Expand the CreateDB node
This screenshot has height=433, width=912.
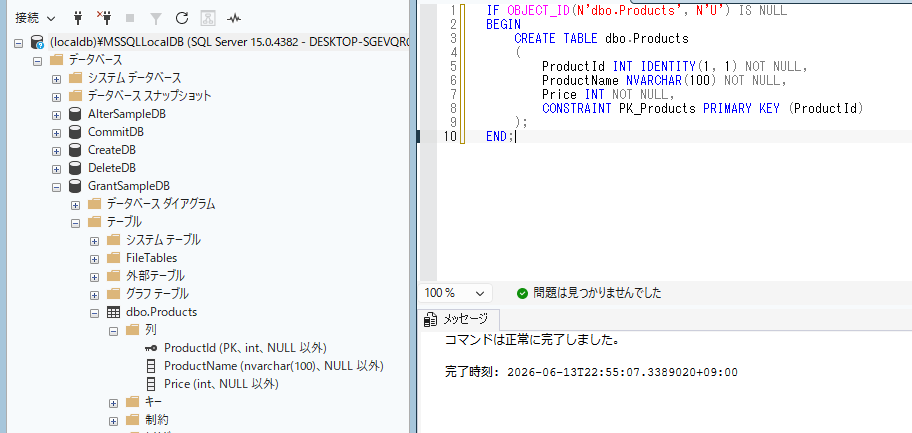[x=56, y=151]
